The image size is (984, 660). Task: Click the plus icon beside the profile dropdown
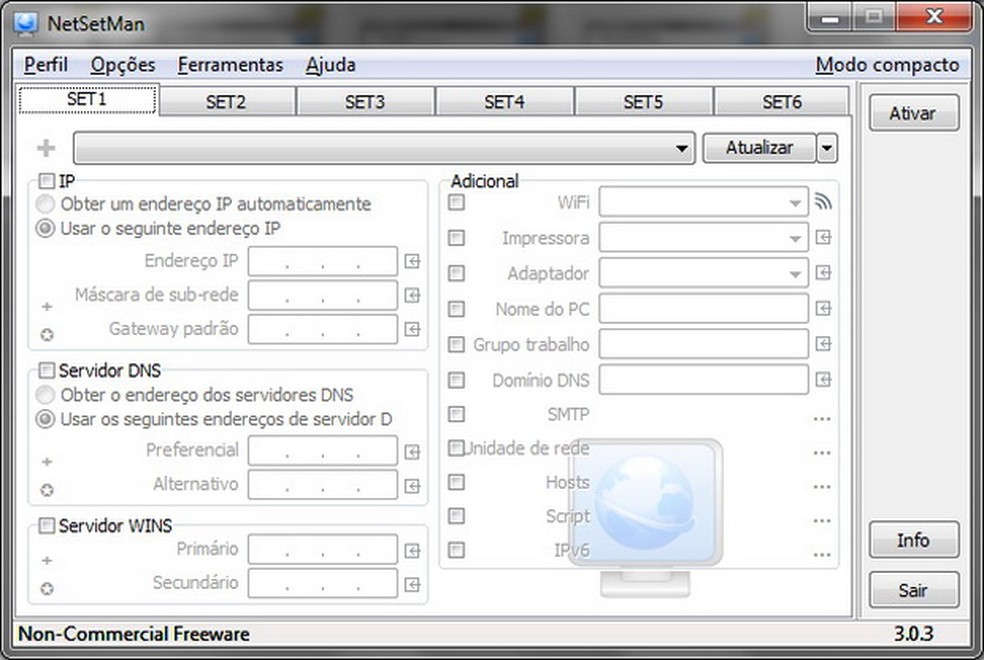46,148
